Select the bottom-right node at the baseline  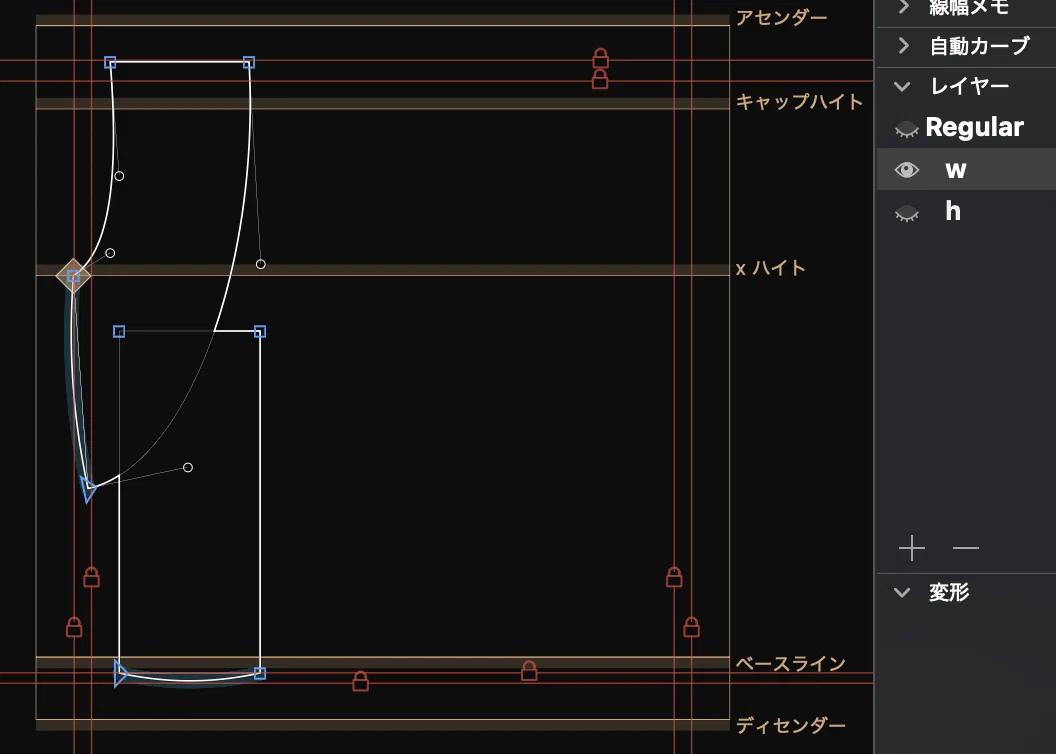tap(260, 673)
